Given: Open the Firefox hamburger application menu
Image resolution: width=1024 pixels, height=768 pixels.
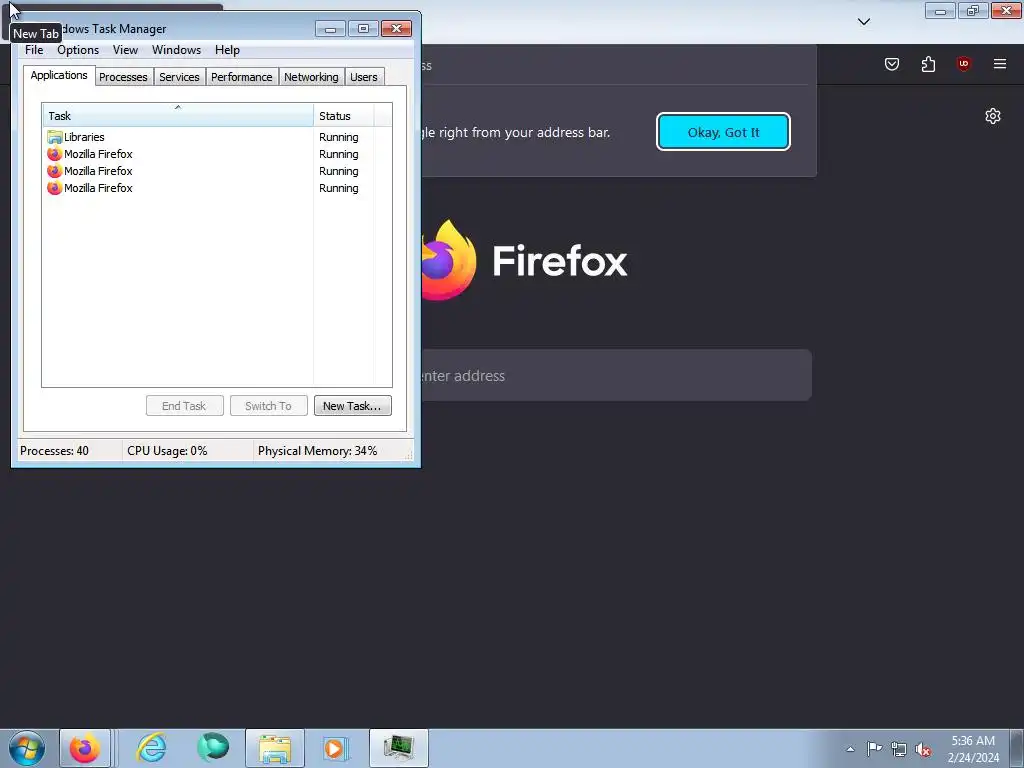Looking at the screenshot, I should click(1000, 64).
